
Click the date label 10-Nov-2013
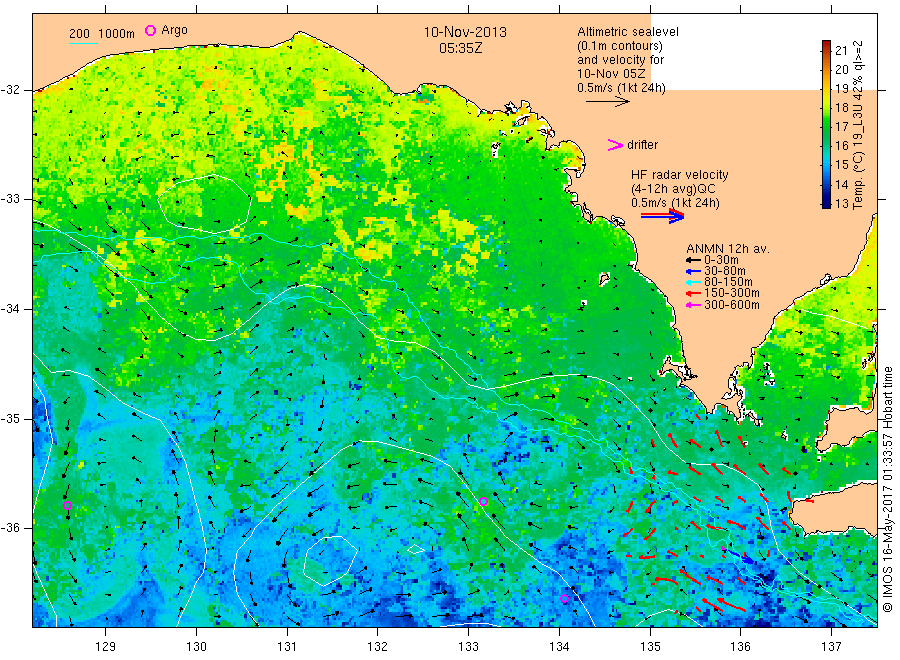pyautogui.click(x=465, y=32)
